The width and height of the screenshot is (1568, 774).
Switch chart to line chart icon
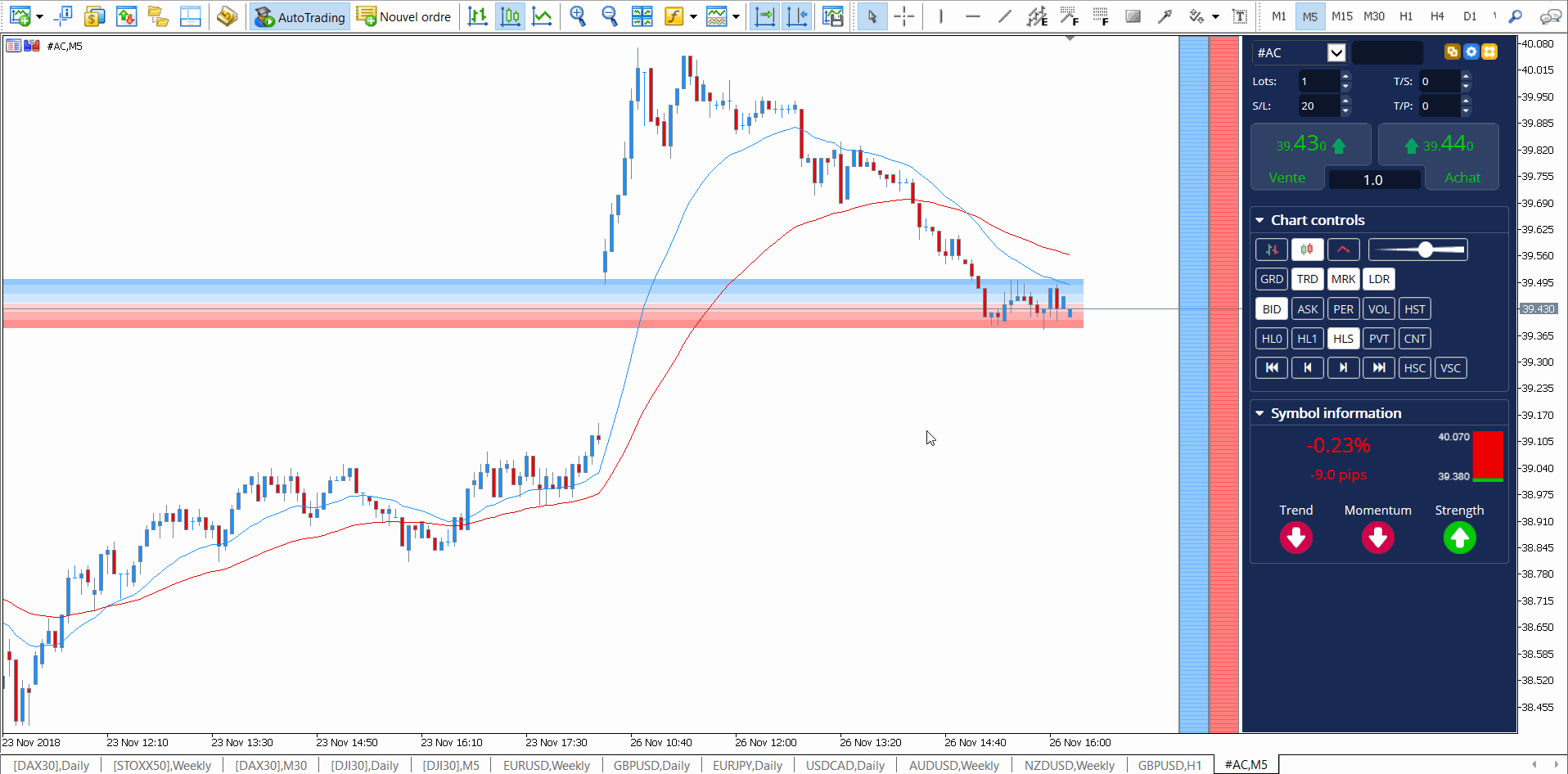(542, 16)
